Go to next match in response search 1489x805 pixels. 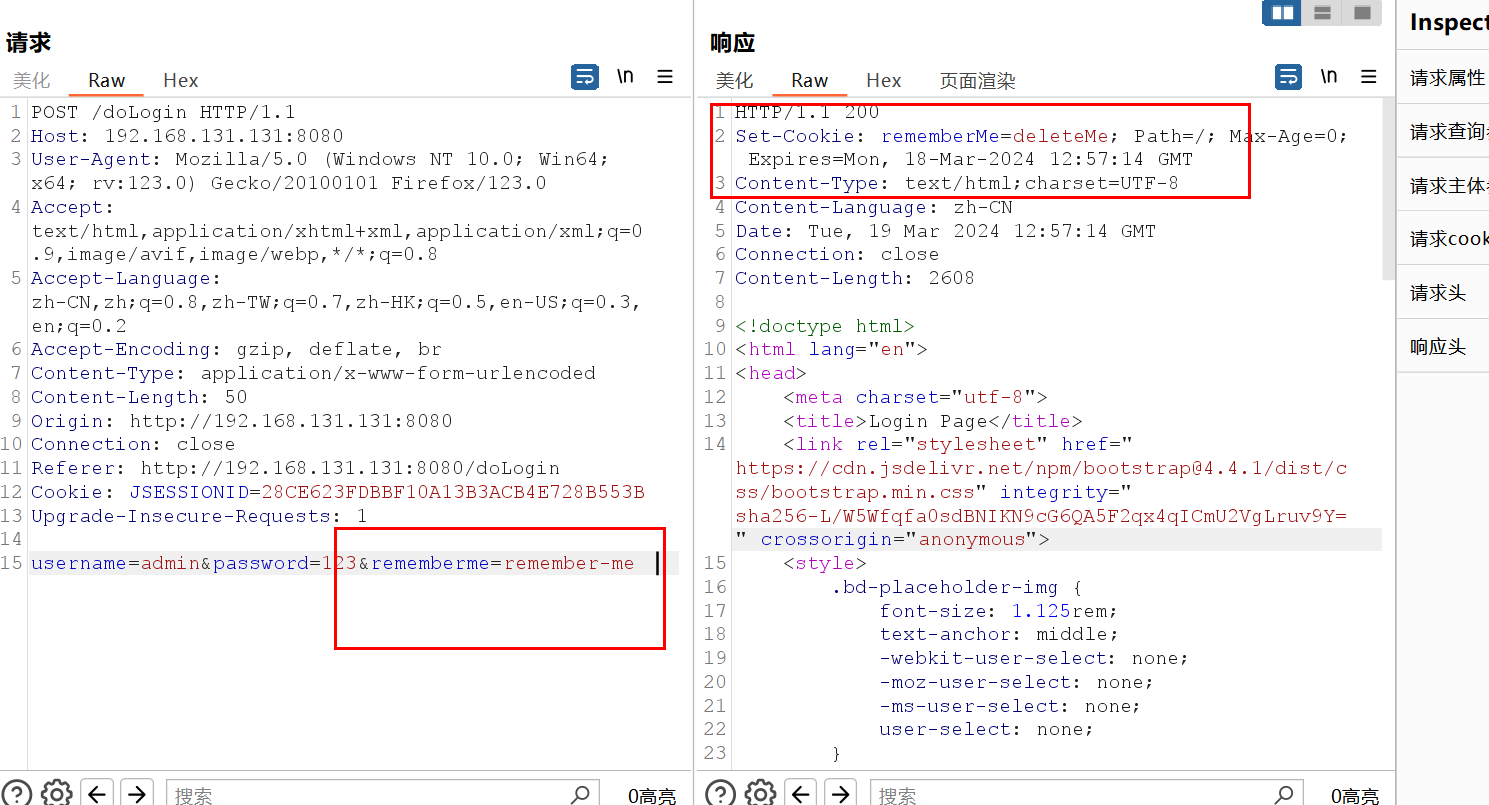point(840,793)
